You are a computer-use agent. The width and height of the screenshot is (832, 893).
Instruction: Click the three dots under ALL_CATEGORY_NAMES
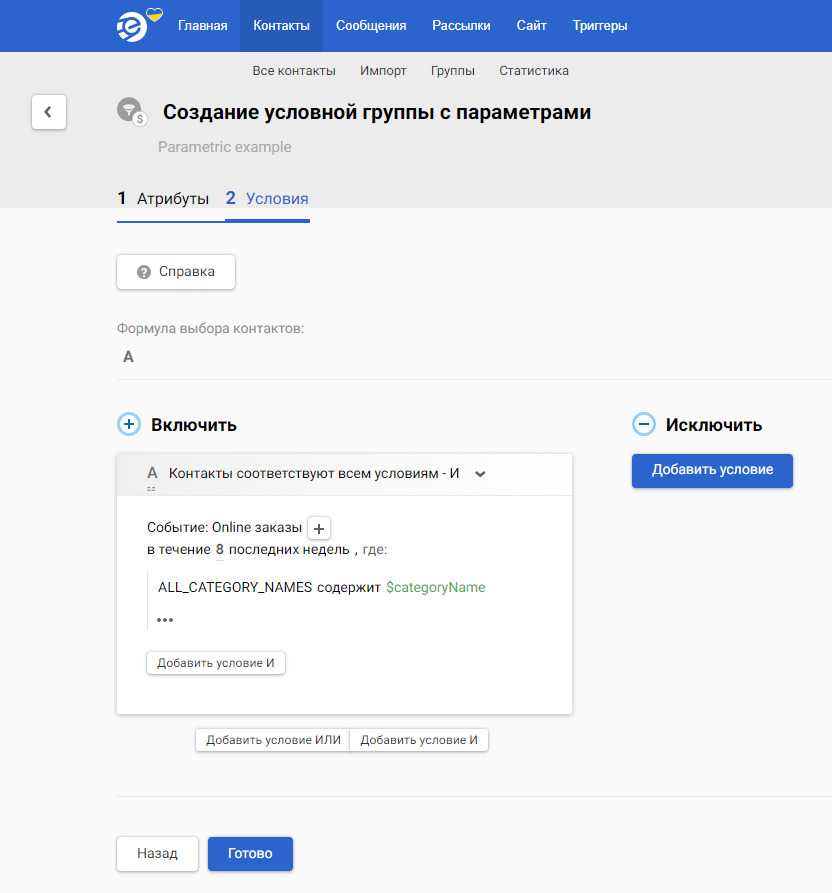165,620
